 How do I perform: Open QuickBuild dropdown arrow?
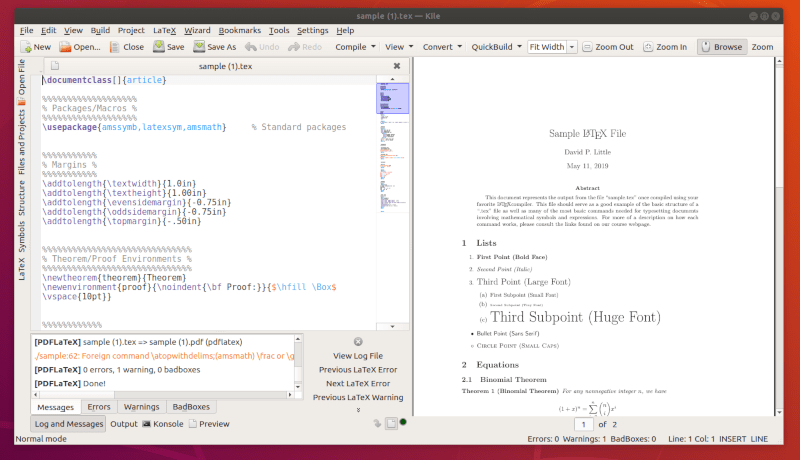519,47
